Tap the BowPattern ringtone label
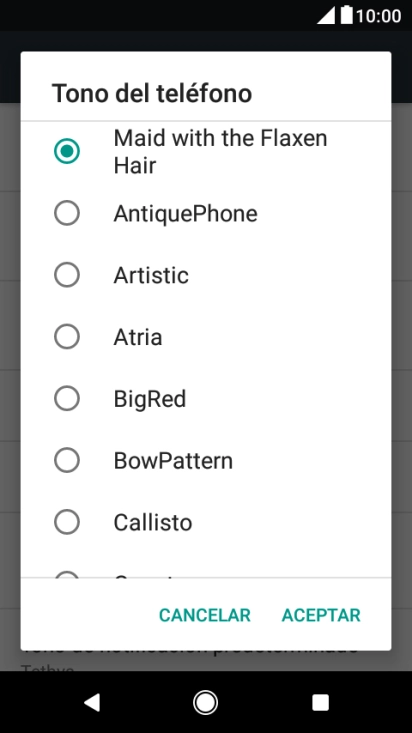The image size is (412, 733). 173,461
